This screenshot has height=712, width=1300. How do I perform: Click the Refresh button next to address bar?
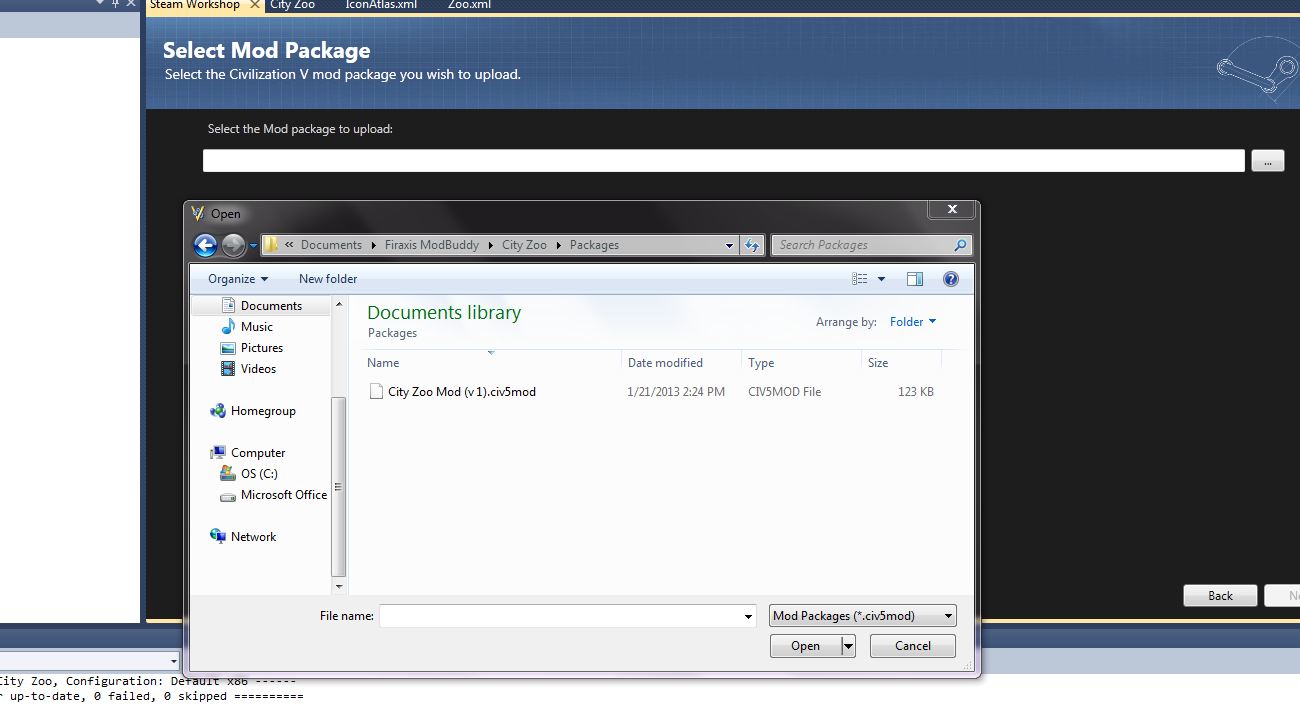coord(753,245)
